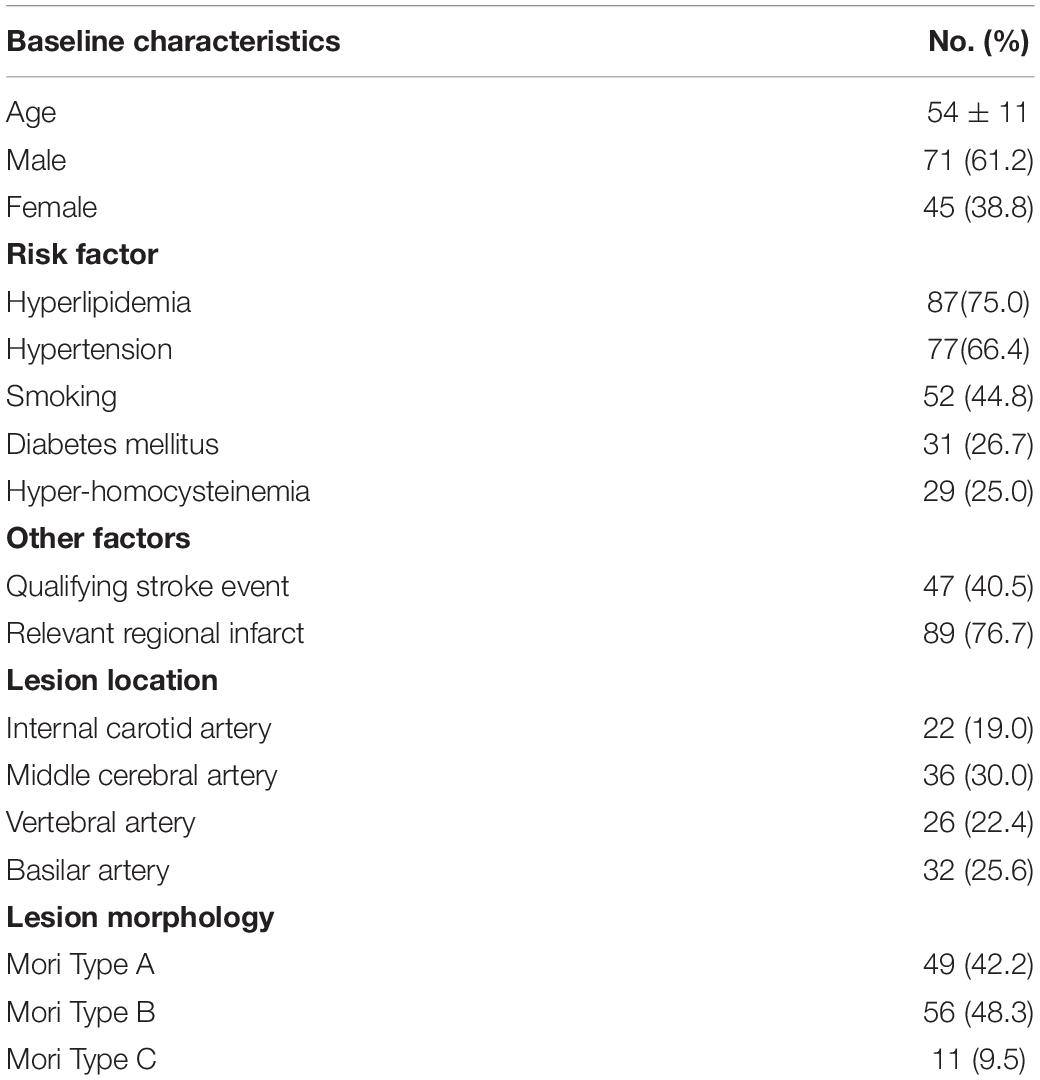Select the 'Qualifying stroke event' row
The height and width of the screenshot is (1080, 1040).
(520, 587)
